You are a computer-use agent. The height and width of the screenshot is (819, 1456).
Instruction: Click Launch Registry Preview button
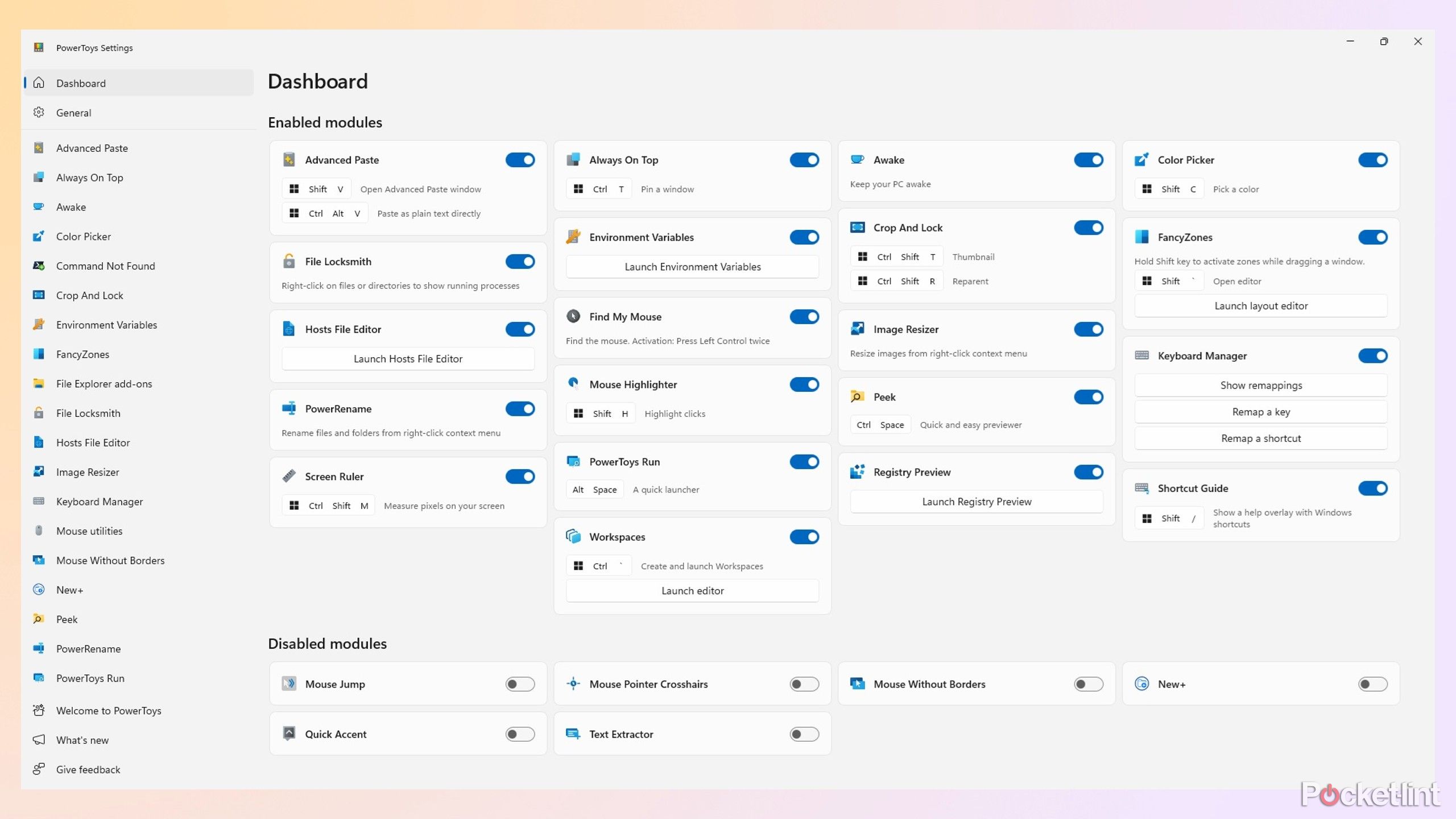(x=977, y=502)
